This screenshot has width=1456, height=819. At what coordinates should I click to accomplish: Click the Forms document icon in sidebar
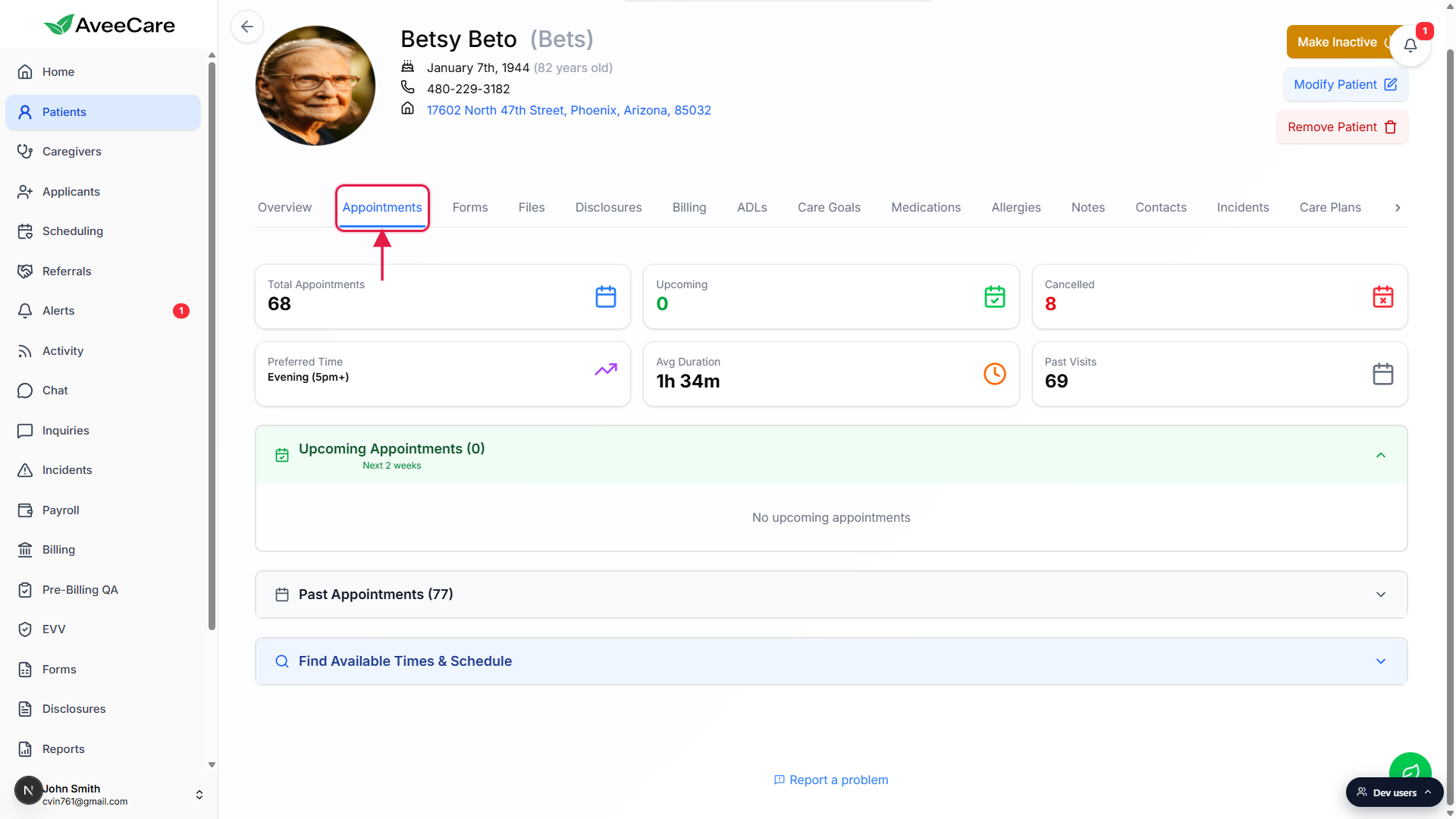(25, 670)
